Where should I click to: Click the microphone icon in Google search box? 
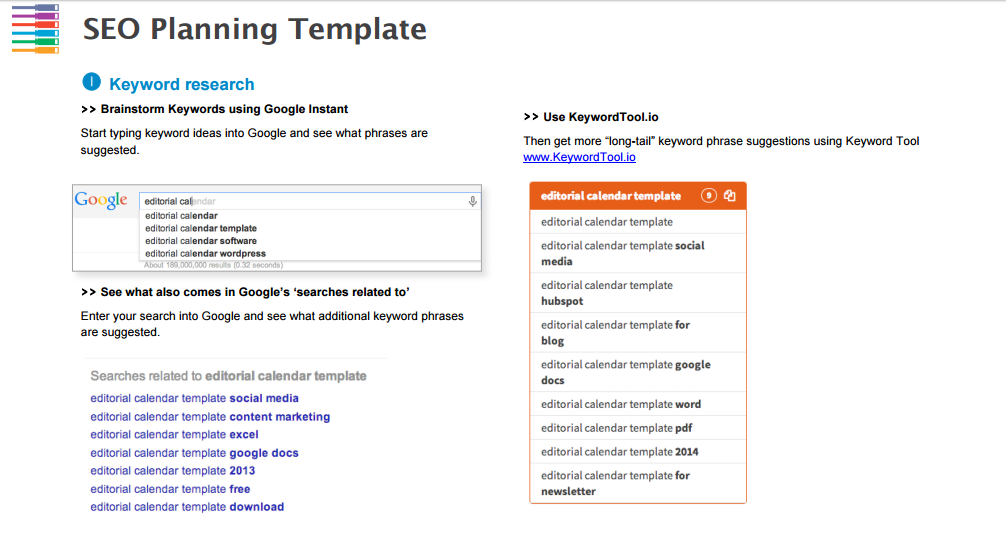473,202
